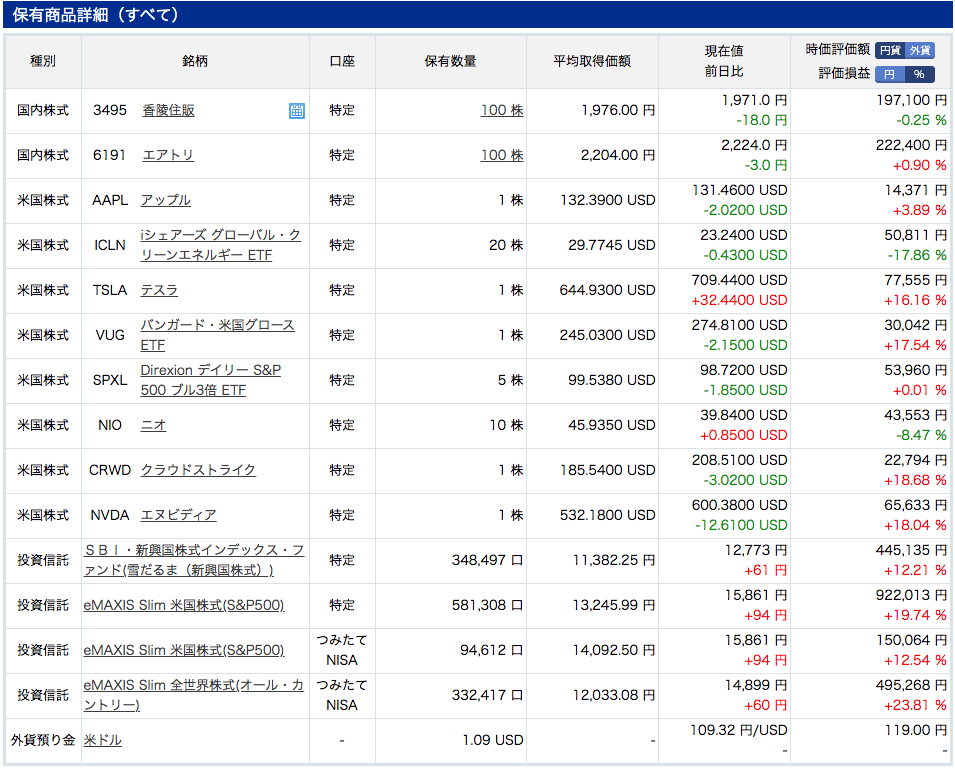This screenshot has height=770, width=955.
Task: Click the 保有商品詳細(すべて) title bar
Action: pos(478,15)
